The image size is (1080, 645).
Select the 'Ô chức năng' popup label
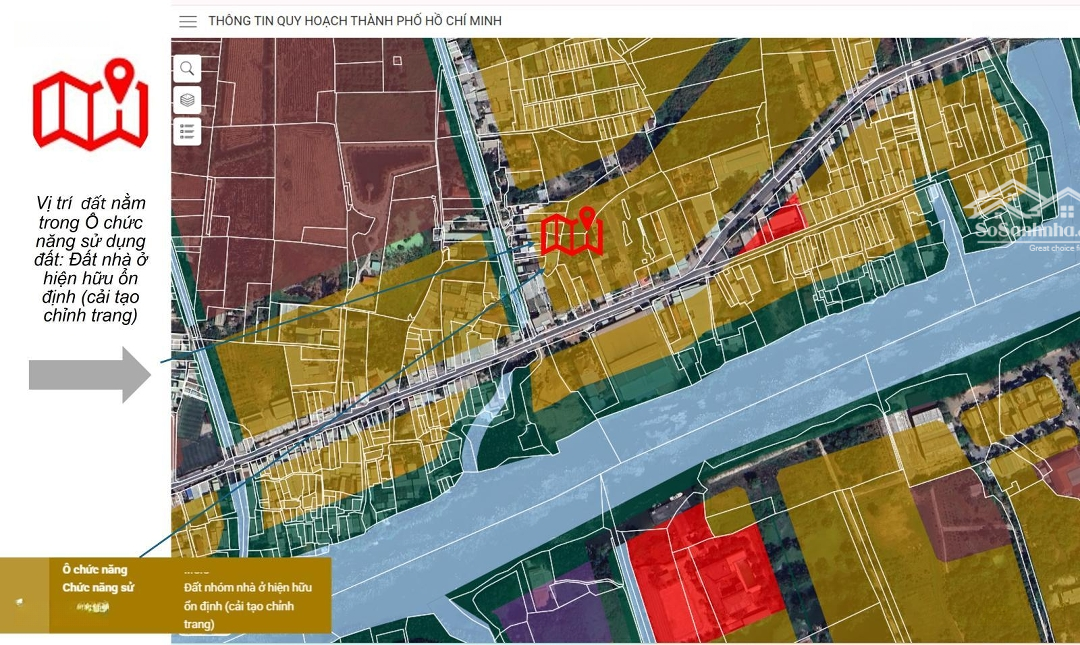click(x=94, y=570)
